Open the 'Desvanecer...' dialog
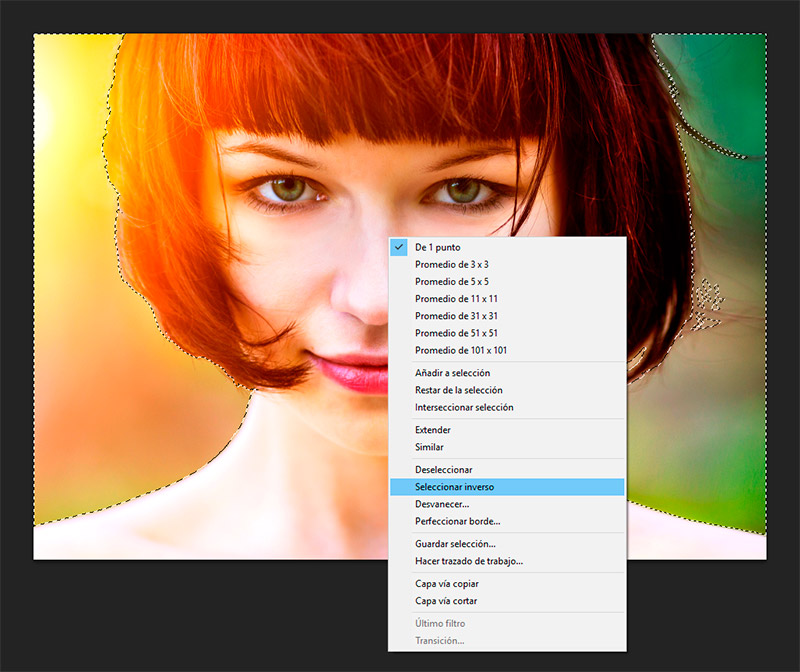Image resolution: width=800 pixels, height=672 pixels. point(442,504)
